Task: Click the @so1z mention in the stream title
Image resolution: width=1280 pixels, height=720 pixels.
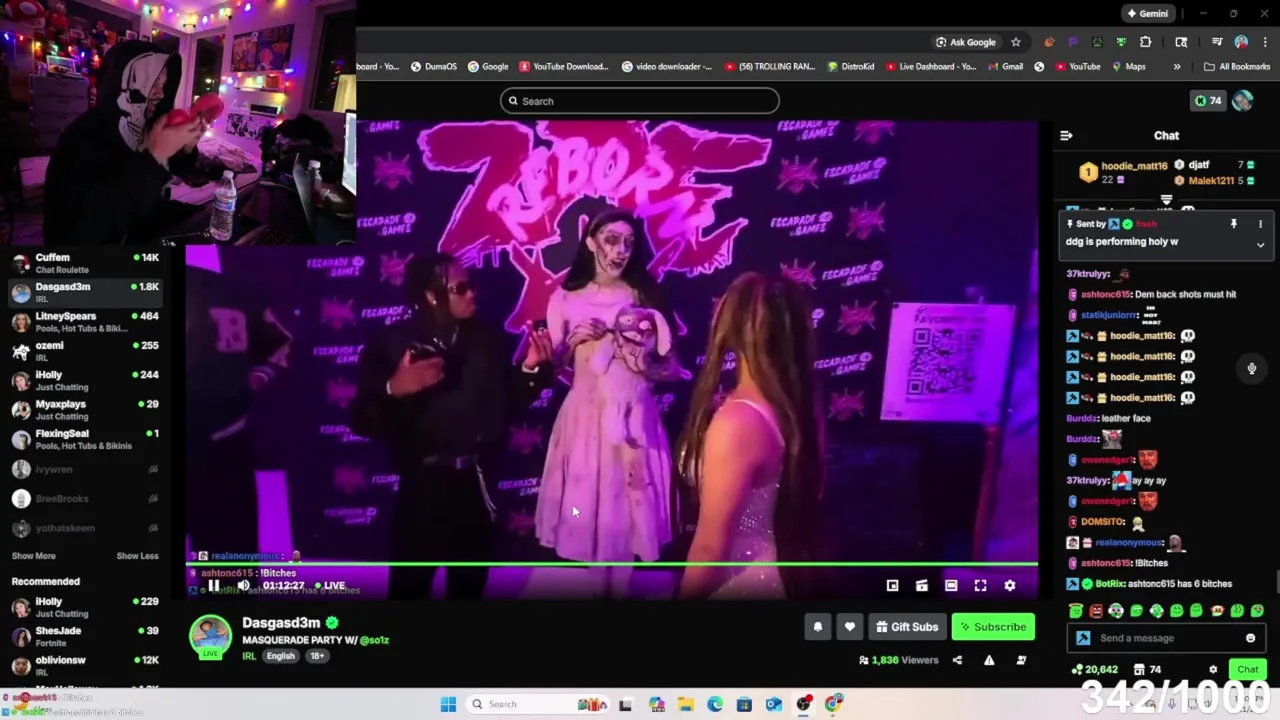Action: pos(374,640)
